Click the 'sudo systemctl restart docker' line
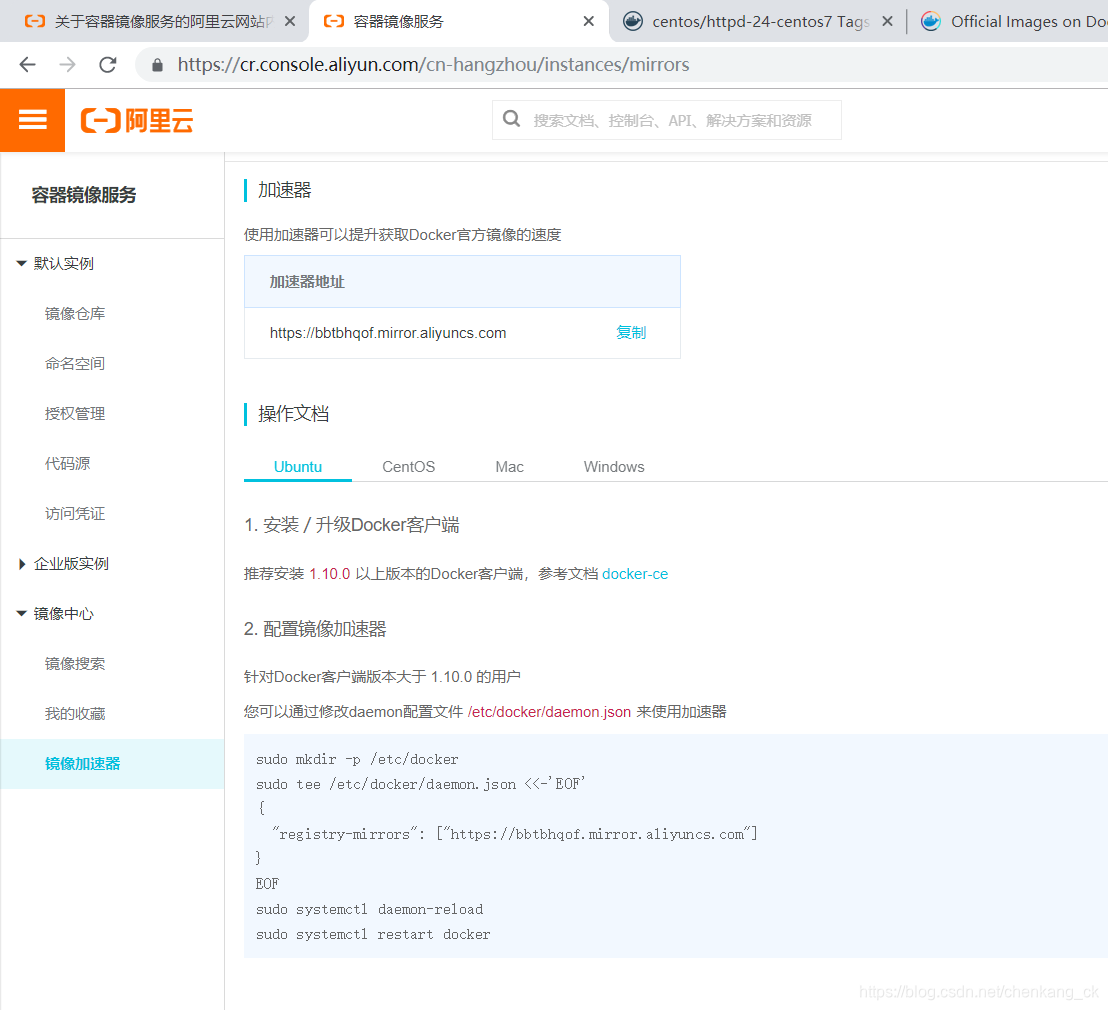Image resolution: width=1108 pixels, height=1010 pixels. pyautogui.click(x=373, y=934)
